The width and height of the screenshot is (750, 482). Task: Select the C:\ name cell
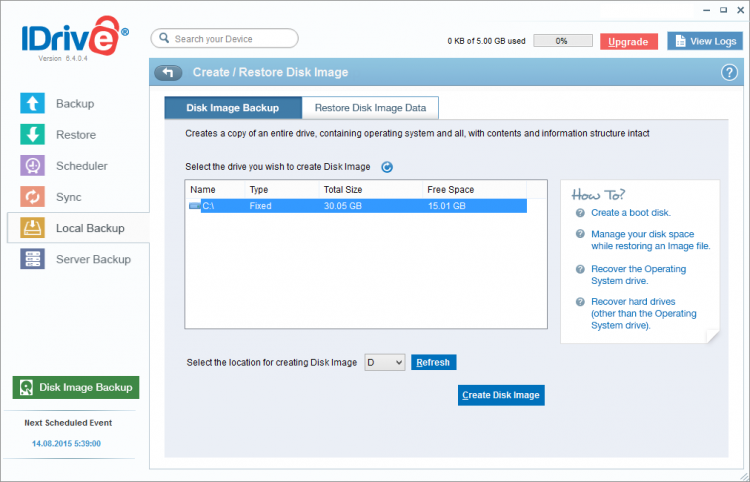point(208,206)
